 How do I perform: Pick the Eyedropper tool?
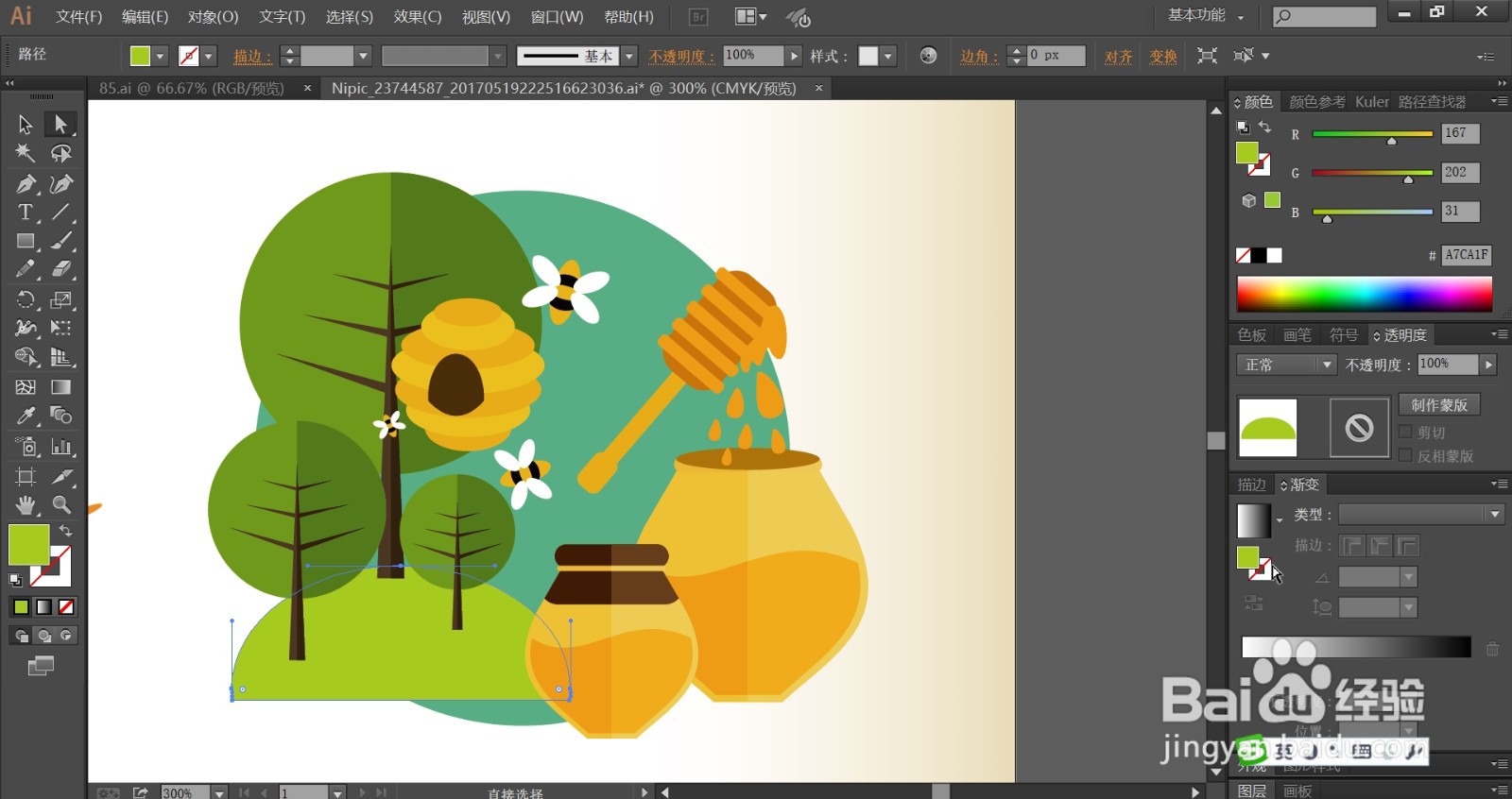pyautogui.click(x=26, y=416)
